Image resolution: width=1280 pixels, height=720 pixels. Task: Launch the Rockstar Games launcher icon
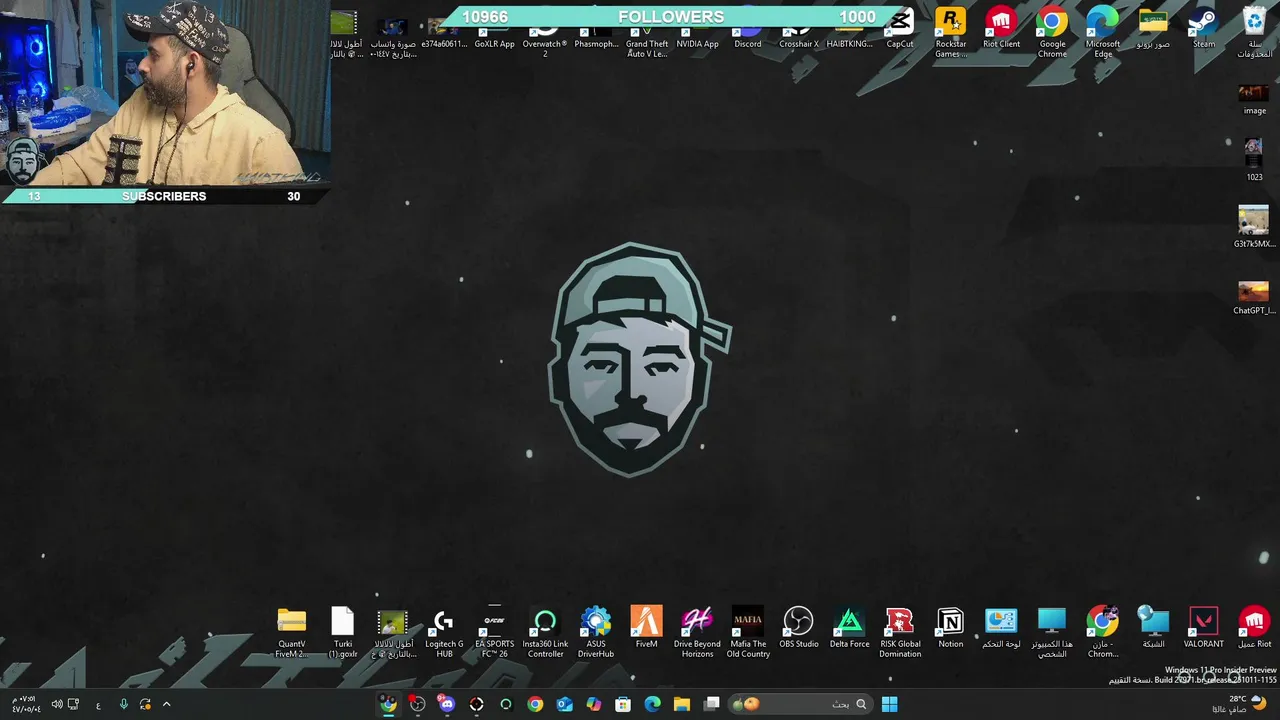tap(950, 30)
